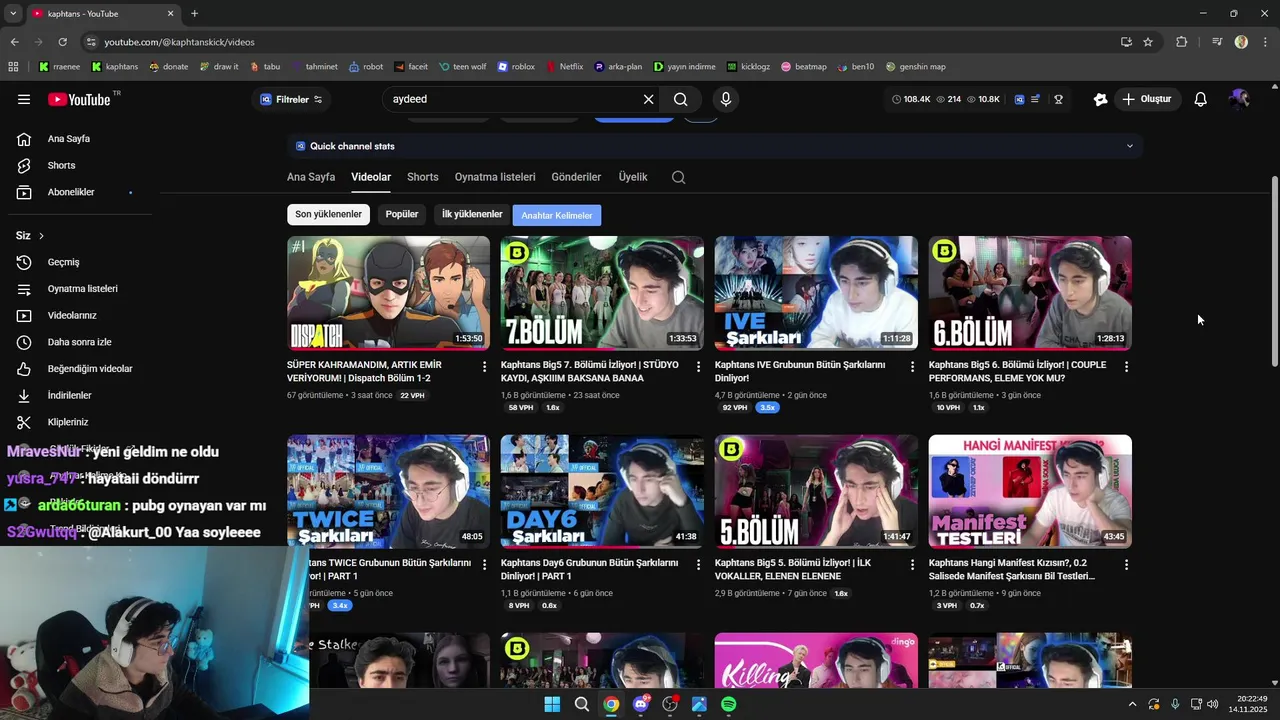Switch to the Shorts channel tab
Viewport: 1280px width, 720px height.
[x=423, y=177]
